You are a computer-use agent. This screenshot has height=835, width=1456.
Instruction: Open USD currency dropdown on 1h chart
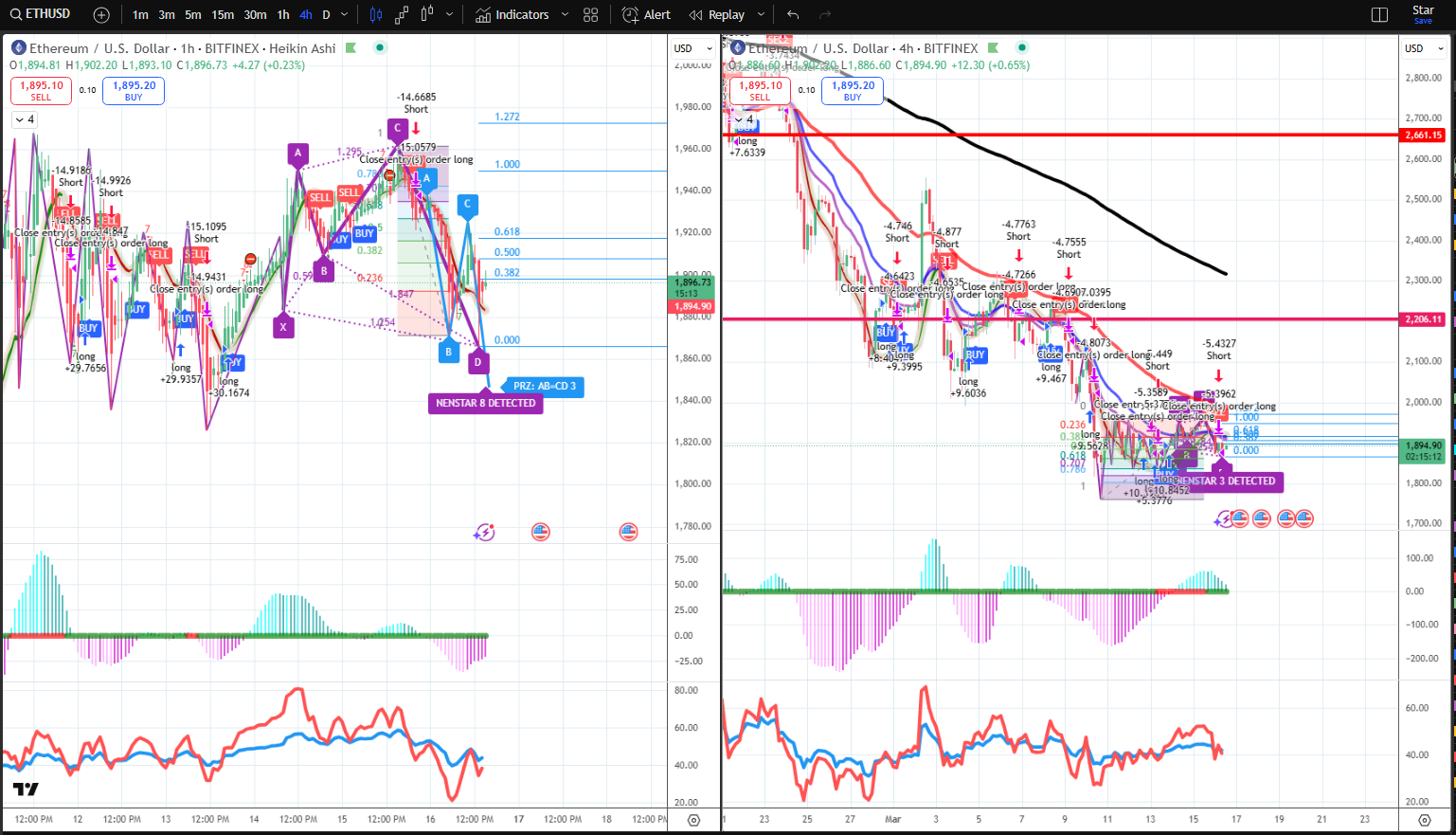[x=692, y=48]
